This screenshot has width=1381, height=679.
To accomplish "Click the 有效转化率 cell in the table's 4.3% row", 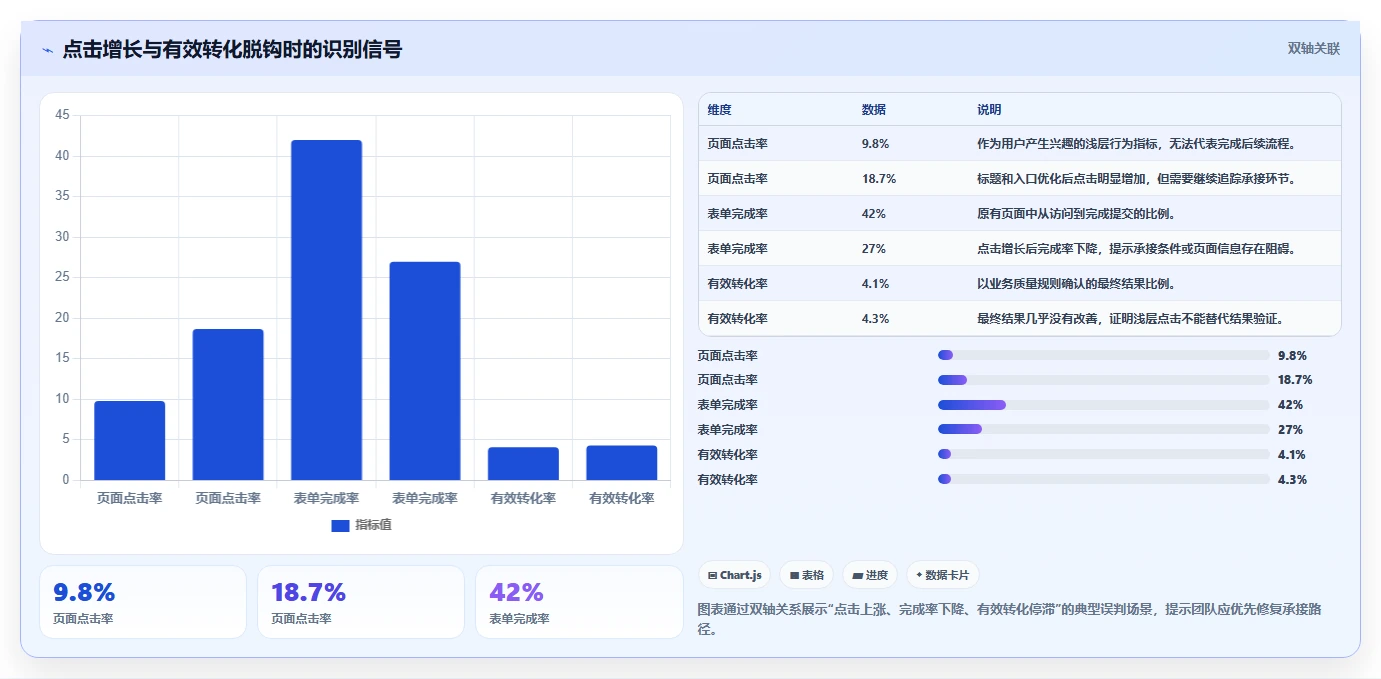I will [x=737, y=319].
